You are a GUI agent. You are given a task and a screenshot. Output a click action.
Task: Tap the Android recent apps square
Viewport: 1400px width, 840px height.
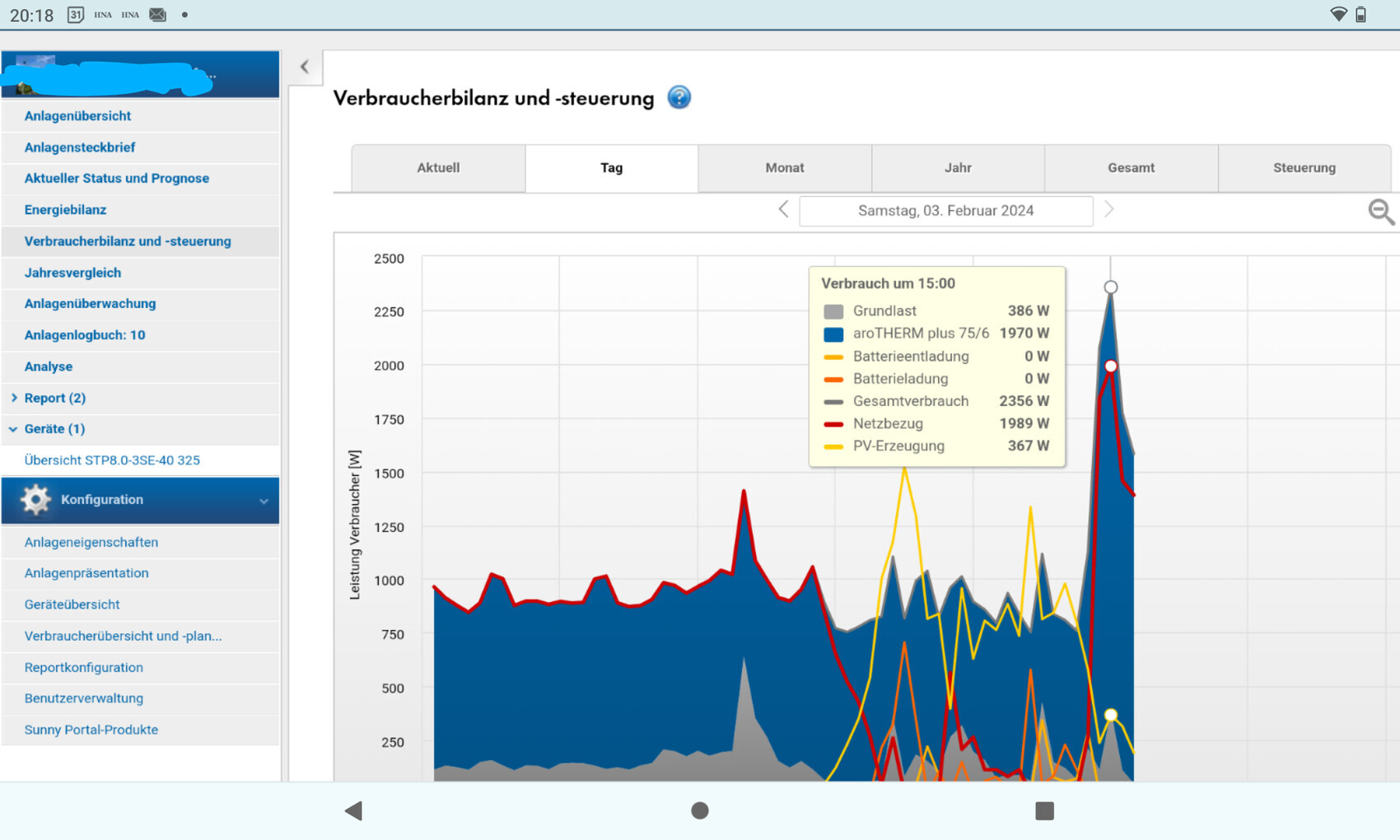point(1044,810)
